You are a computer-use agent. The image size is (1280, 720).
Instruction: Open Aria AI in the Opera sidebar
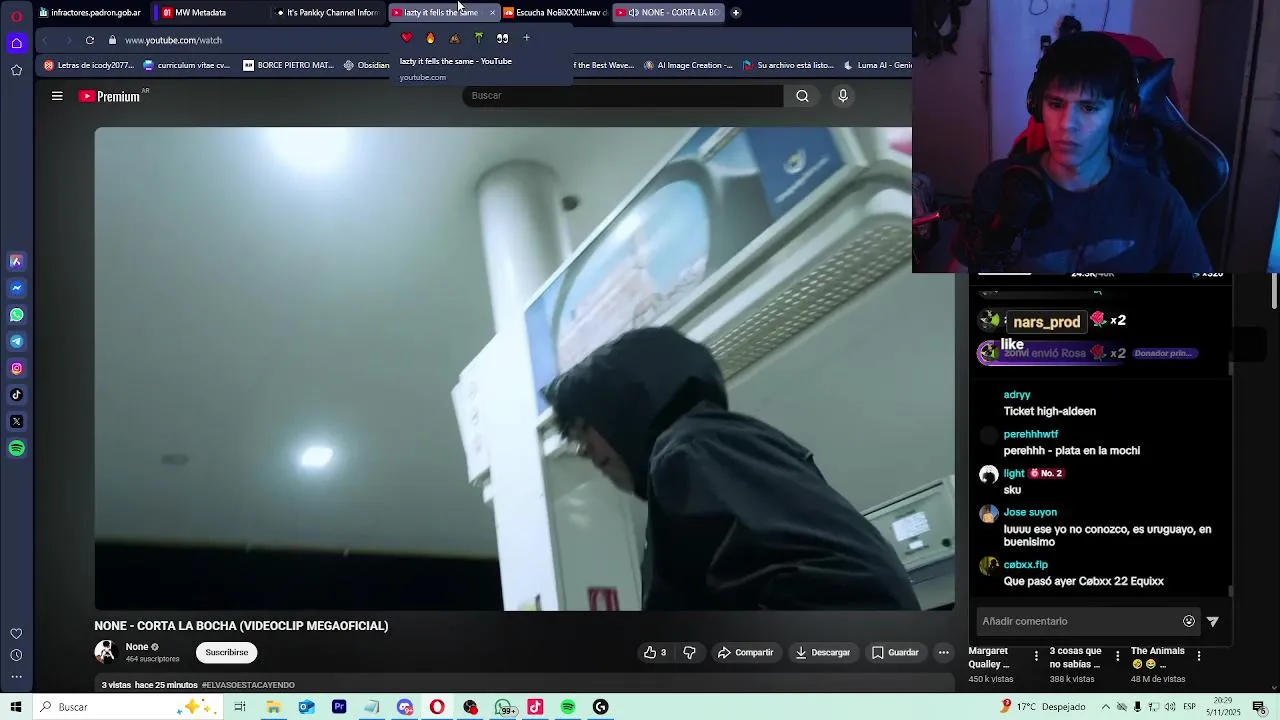(x=16, y=261)
